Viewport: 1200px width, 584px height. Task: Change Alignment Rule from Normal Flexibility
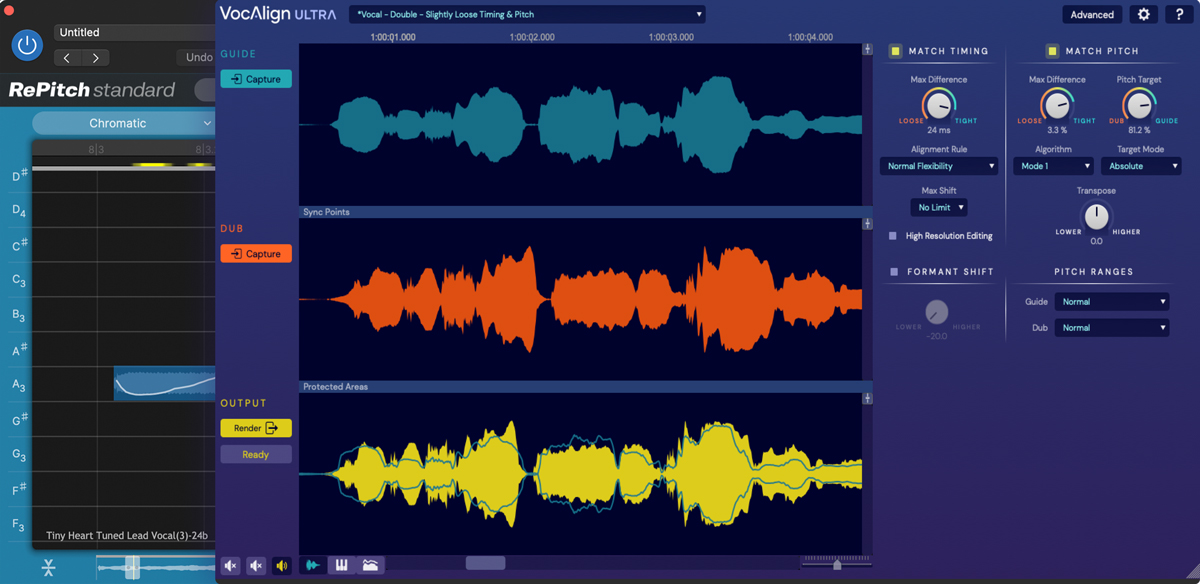[938, 165]
